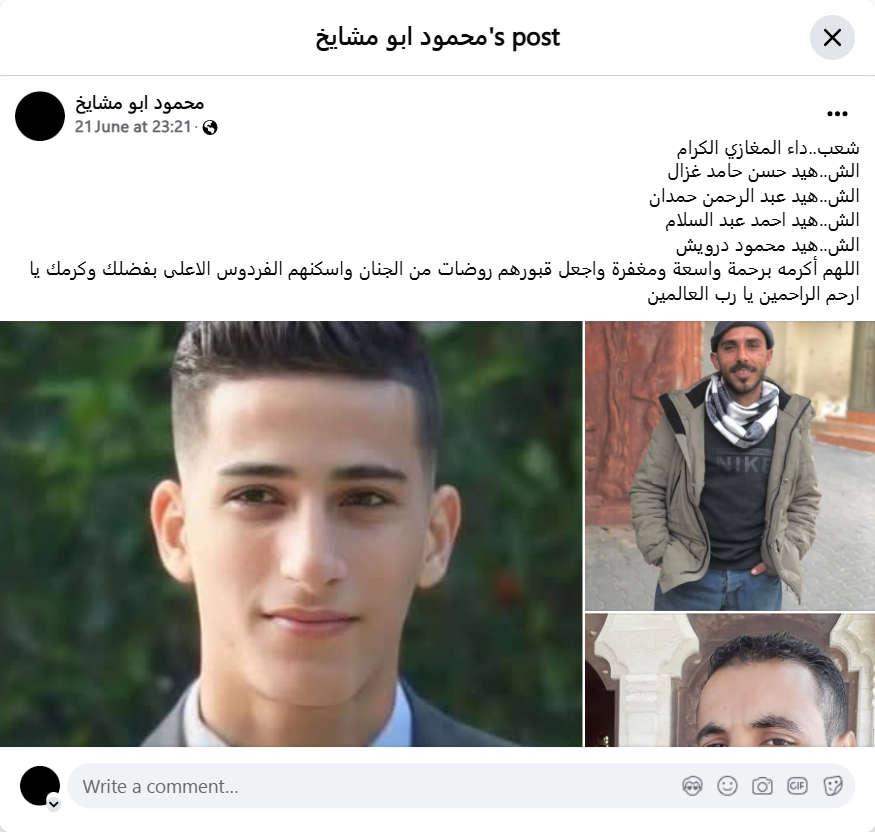Open the bottom-right photo of man under arch

click(730, 680)
